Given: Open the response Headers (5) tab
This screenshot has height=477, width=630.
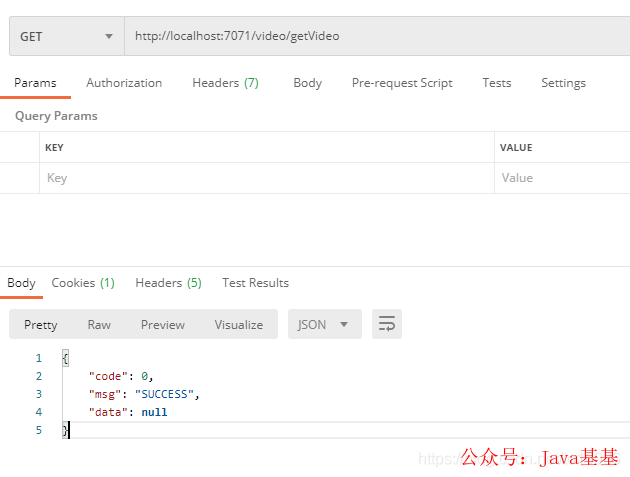Looking at the screenshot, I should (x=168, y=283).
